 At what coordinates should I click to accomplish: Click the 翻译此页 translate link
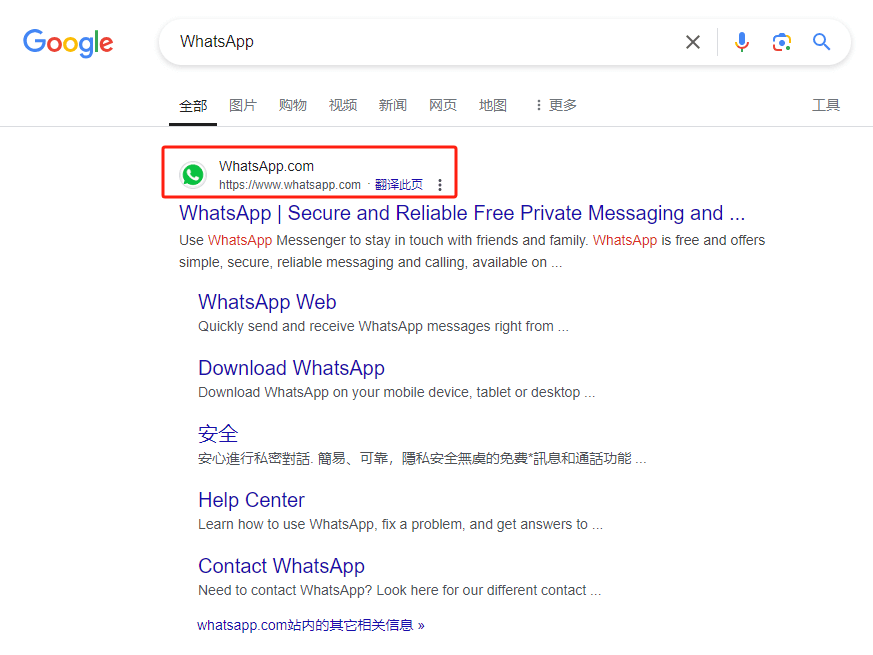(399, 185)
